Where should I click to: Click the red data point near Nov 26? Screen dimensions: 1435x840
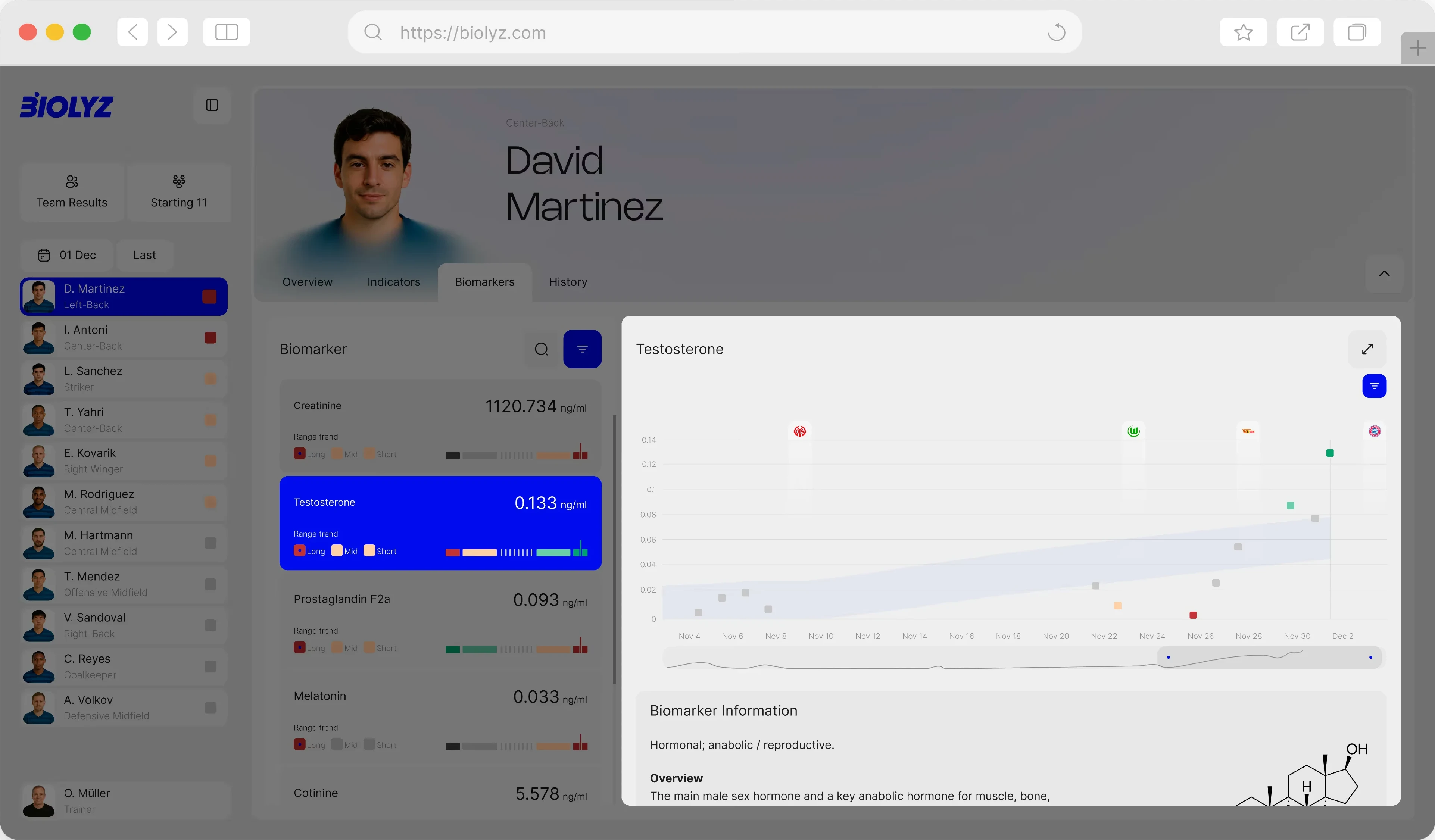point(1193,615)
